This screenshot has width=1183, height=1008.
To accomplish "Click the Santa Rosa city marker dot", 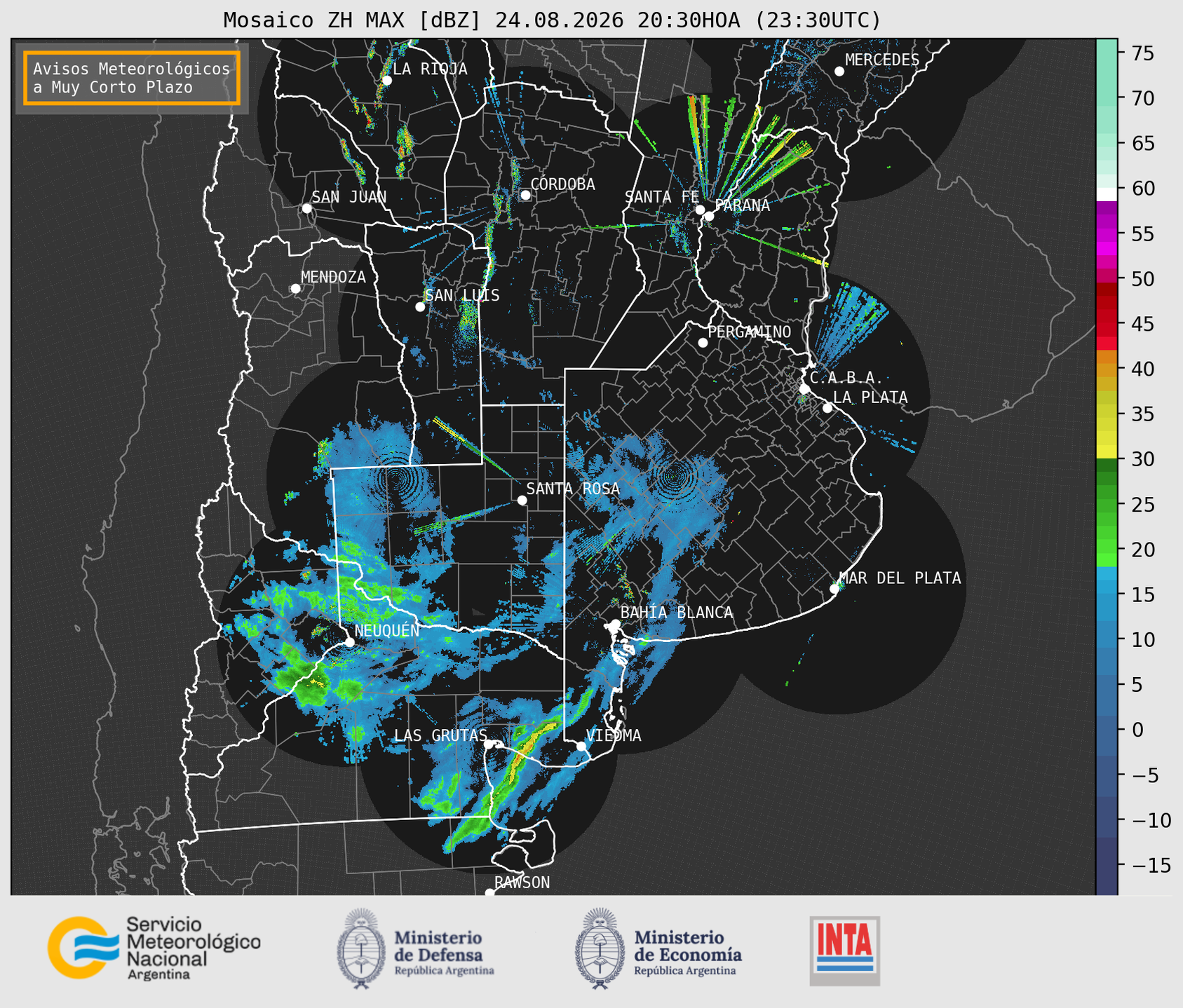I will coord(522,500).
